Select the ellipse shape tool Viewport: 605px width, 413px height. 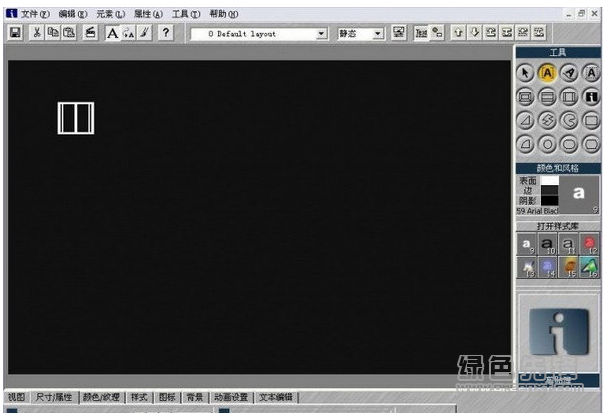coord(547,143)
